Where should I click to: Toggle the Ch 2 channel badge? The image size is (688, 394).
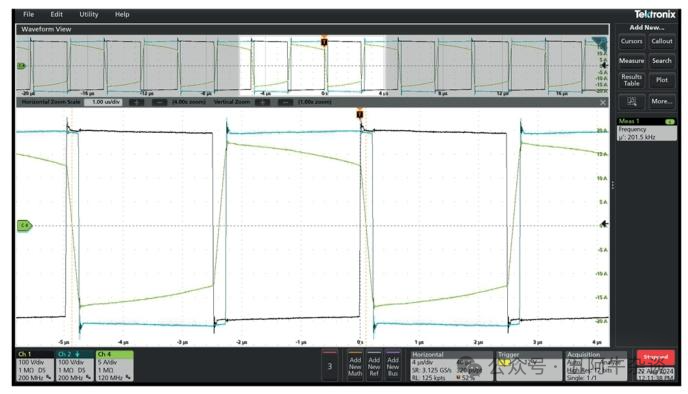tap(75, 365)
